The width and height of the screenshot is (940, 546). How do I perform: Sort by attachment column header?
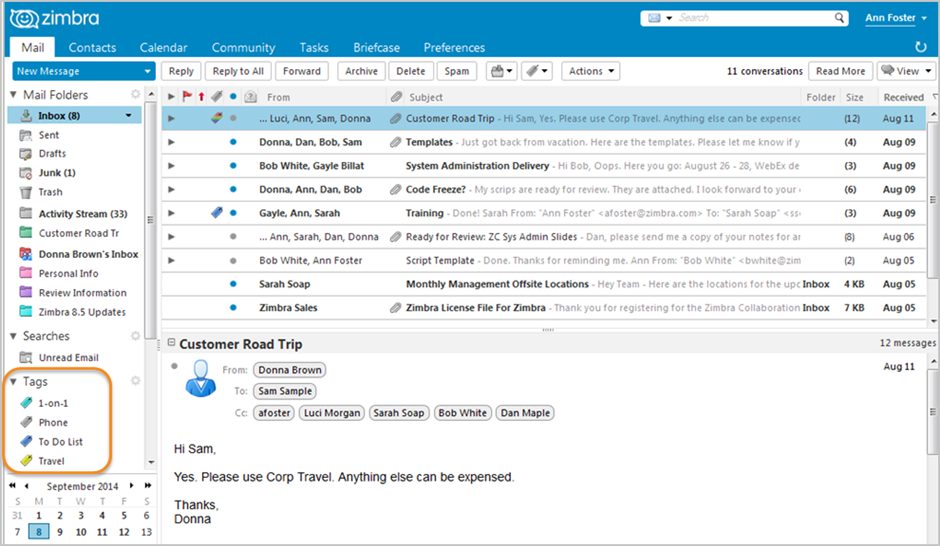(396, 96)
